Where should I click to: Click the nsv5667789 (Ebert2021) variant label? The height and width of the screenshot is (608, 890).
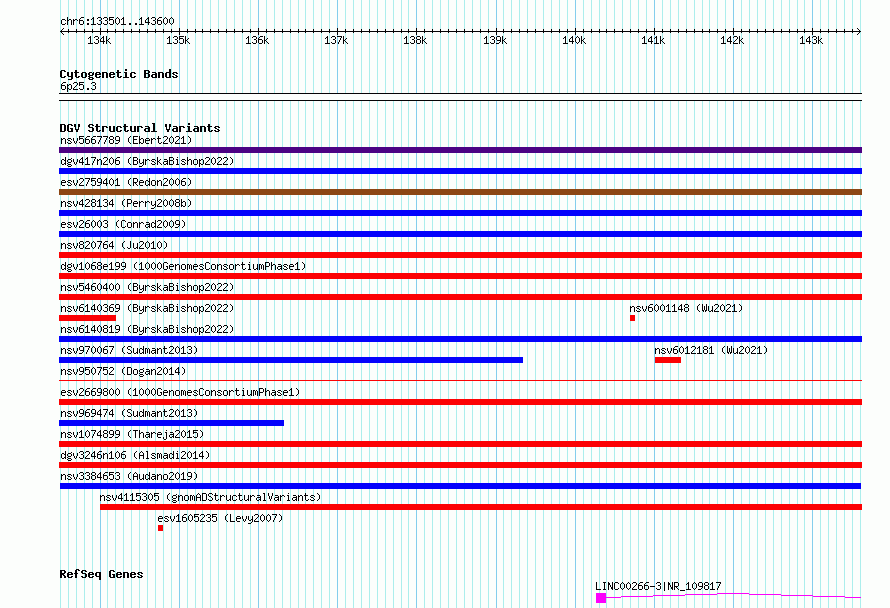126,140
